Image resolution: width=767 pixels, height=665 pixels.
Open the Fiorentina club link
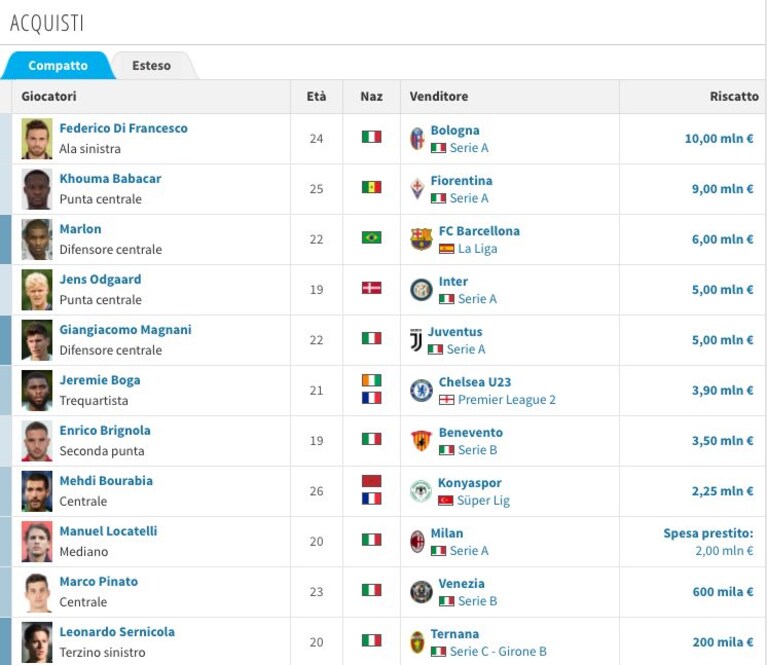(x=461, y=181)
